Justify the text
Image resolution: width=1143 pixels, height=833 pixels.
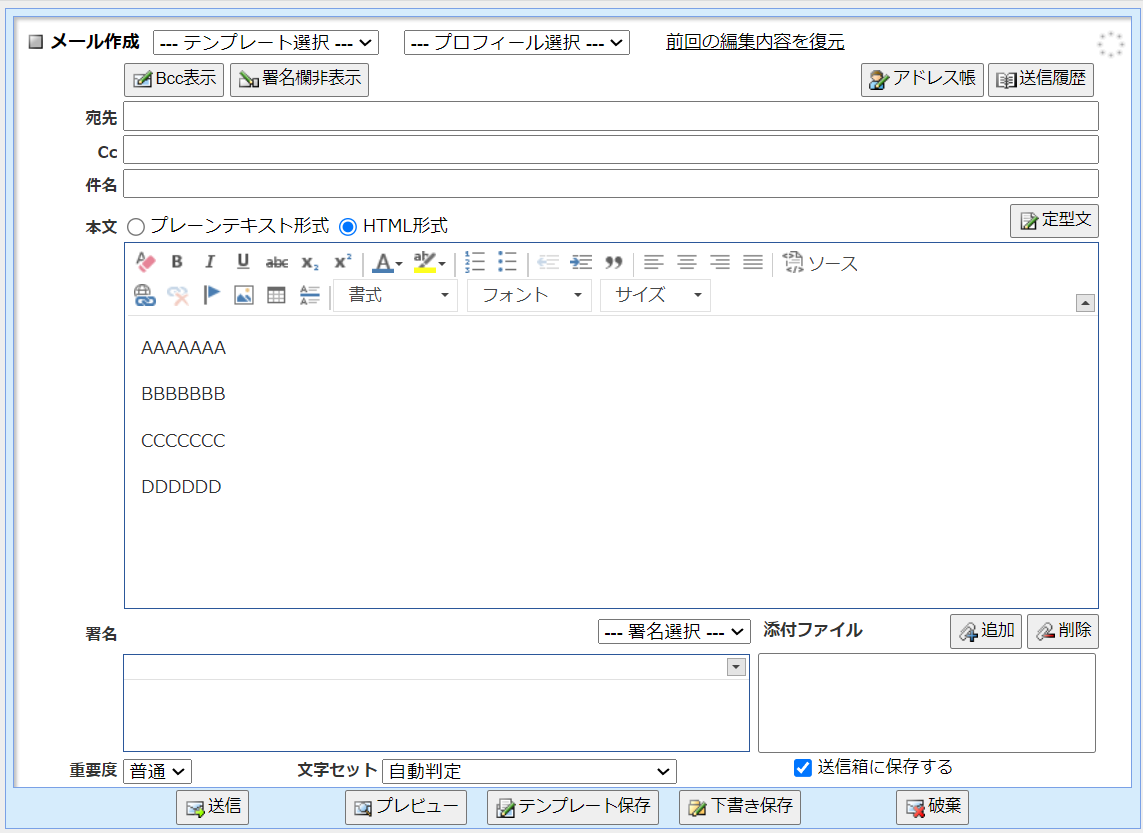753,262
